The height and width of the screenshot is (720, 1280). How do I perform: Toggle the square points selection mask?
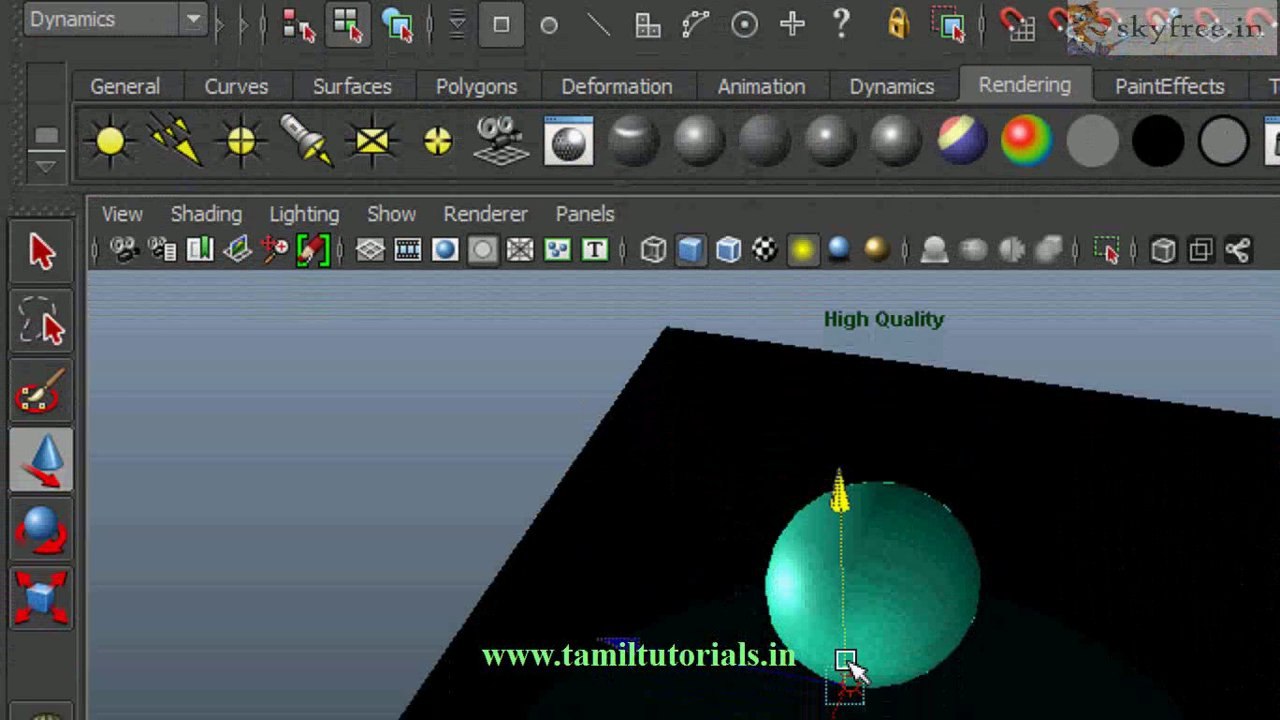501,25
